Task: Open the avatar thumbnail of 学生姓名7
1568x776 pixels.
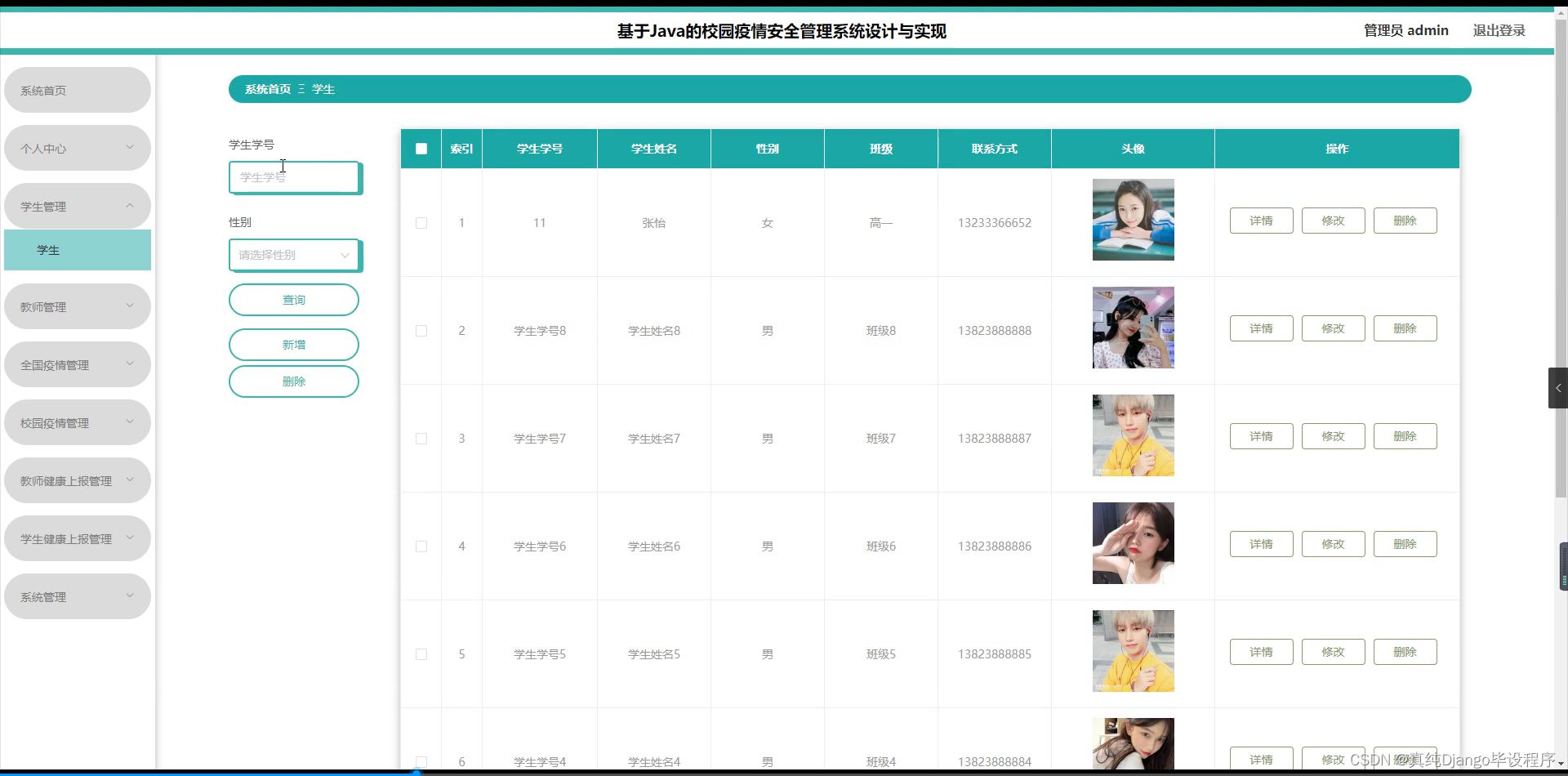Action: tap(1134, 435)
